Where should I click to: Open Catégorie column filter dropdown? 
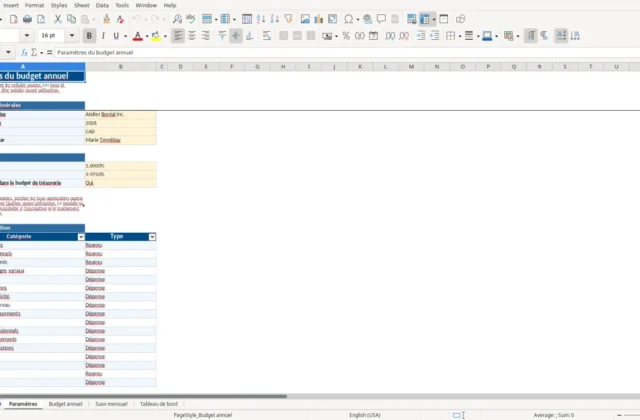[81, 237]
